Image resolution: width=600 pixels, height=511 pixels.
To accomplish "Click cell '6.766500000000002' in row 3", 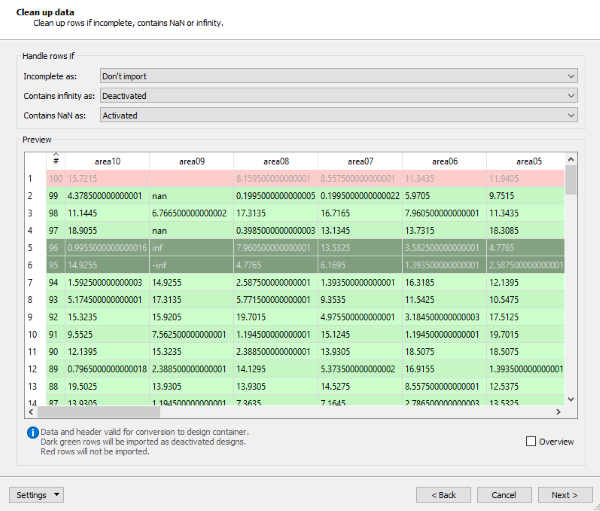I will (192, 213).
